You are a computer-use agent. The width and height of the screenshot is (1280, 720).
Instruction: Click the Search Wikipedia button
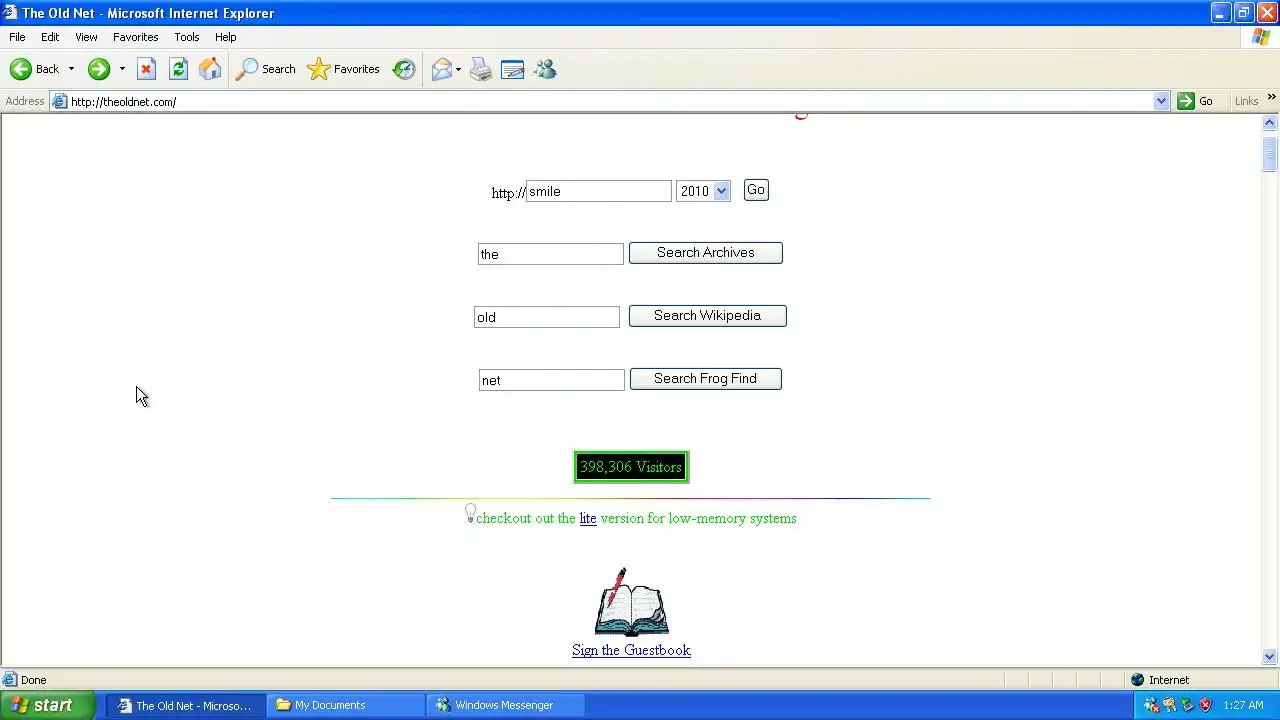[x=707, y=316]
